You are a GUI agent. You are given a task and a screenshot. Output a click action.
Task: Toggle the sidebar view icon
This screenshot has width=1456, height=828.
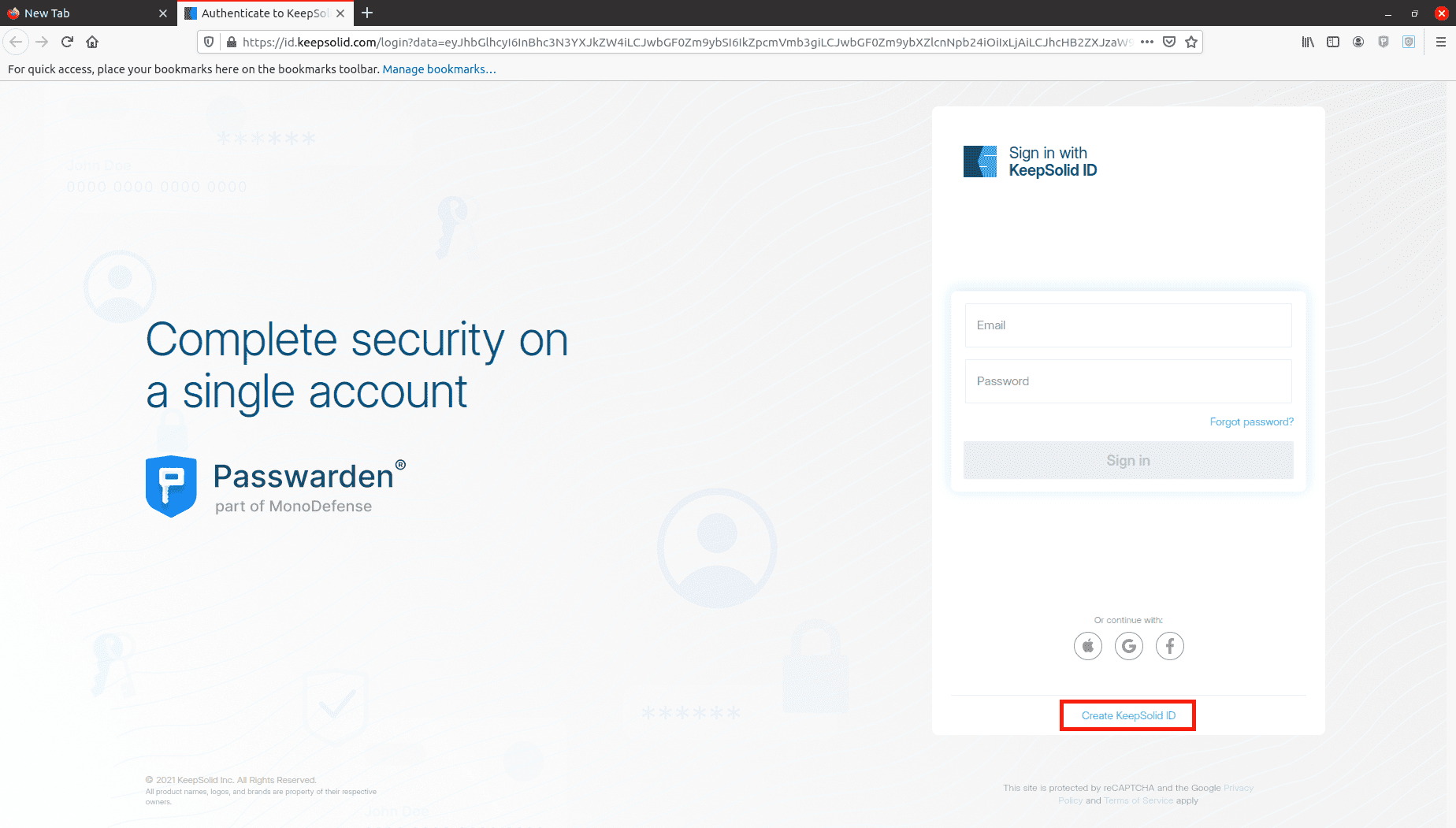(1333, 42)
